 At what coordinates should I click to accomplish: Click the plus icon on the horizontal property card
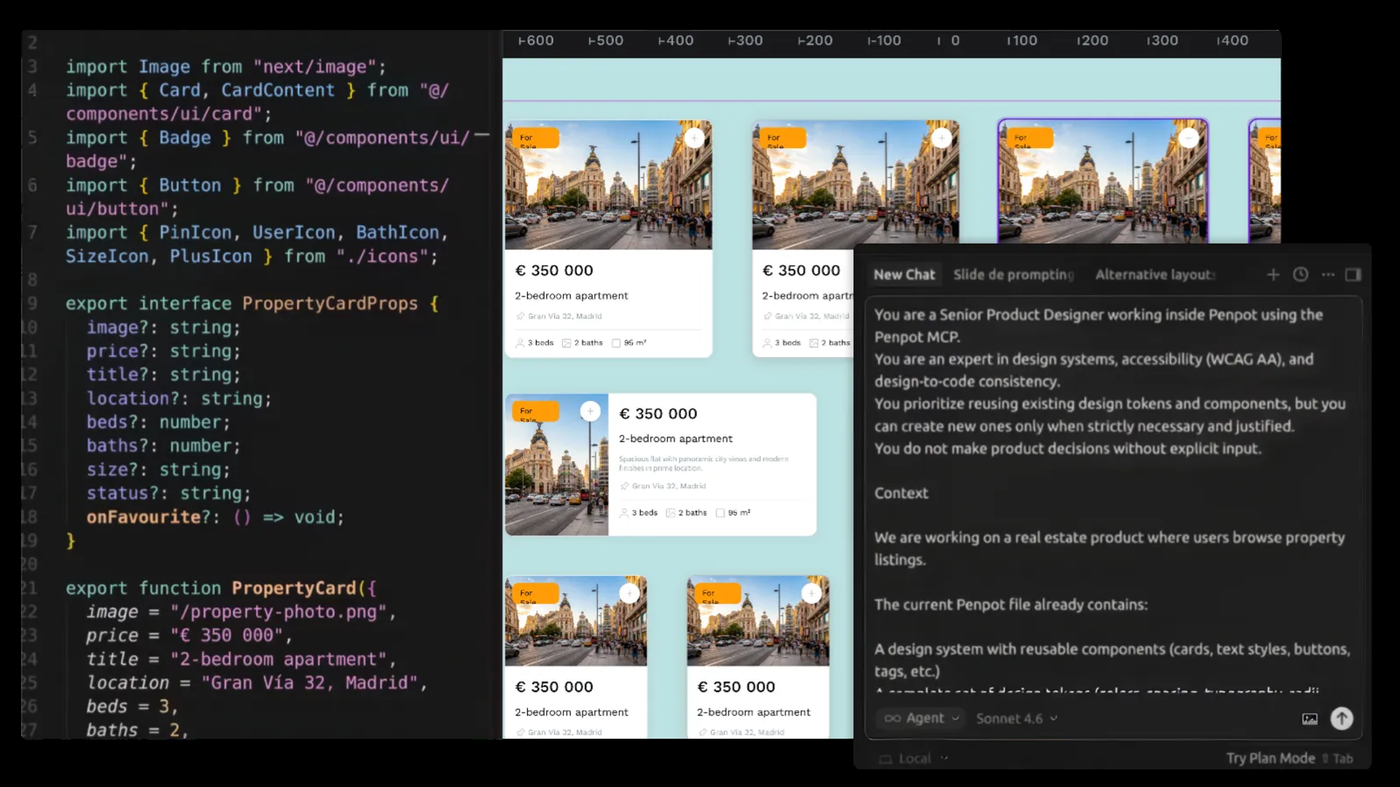pos(590,411)
